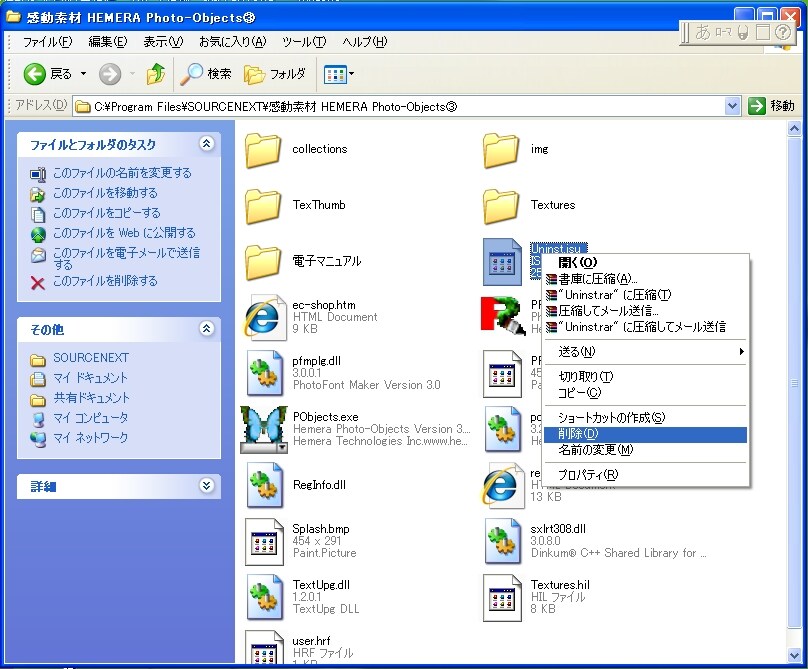Open the 編集(E) menu
The height and width of the screenshot is (669, 808).
107,42
